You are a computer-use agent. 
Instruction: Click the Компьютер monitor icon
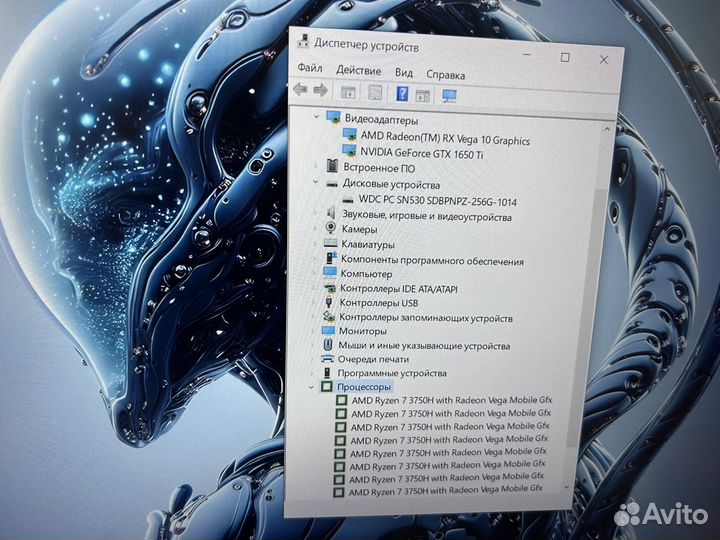[330, 272]
